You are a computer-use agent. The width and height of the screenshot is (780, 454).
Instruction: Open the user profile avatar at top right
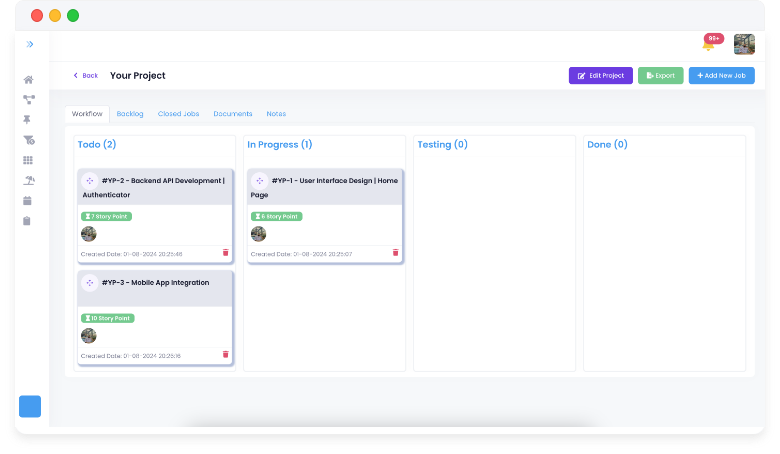click(x=744, y=44)
